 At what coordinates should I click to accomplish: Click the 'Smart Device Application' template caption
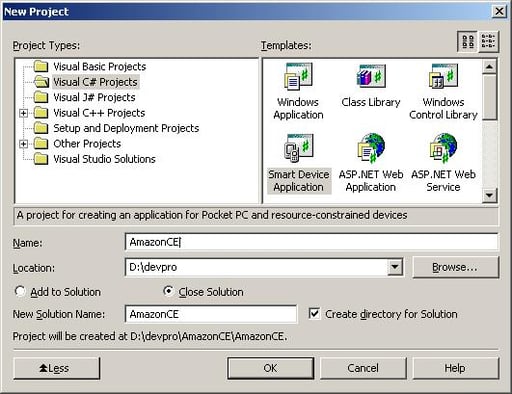[299, 181]
